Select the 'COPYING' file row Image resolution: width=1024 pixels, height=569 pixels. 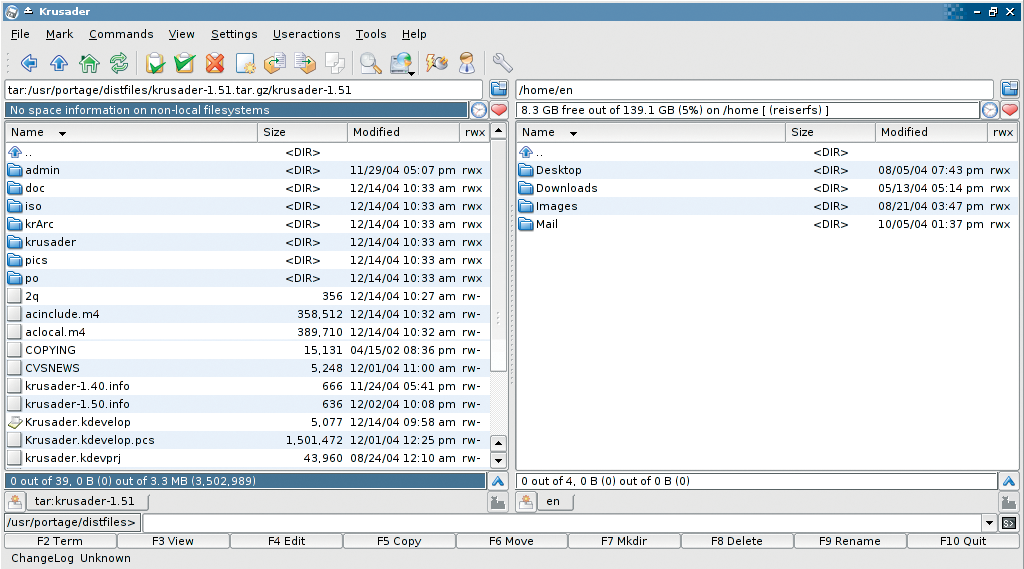pos(248,350)
